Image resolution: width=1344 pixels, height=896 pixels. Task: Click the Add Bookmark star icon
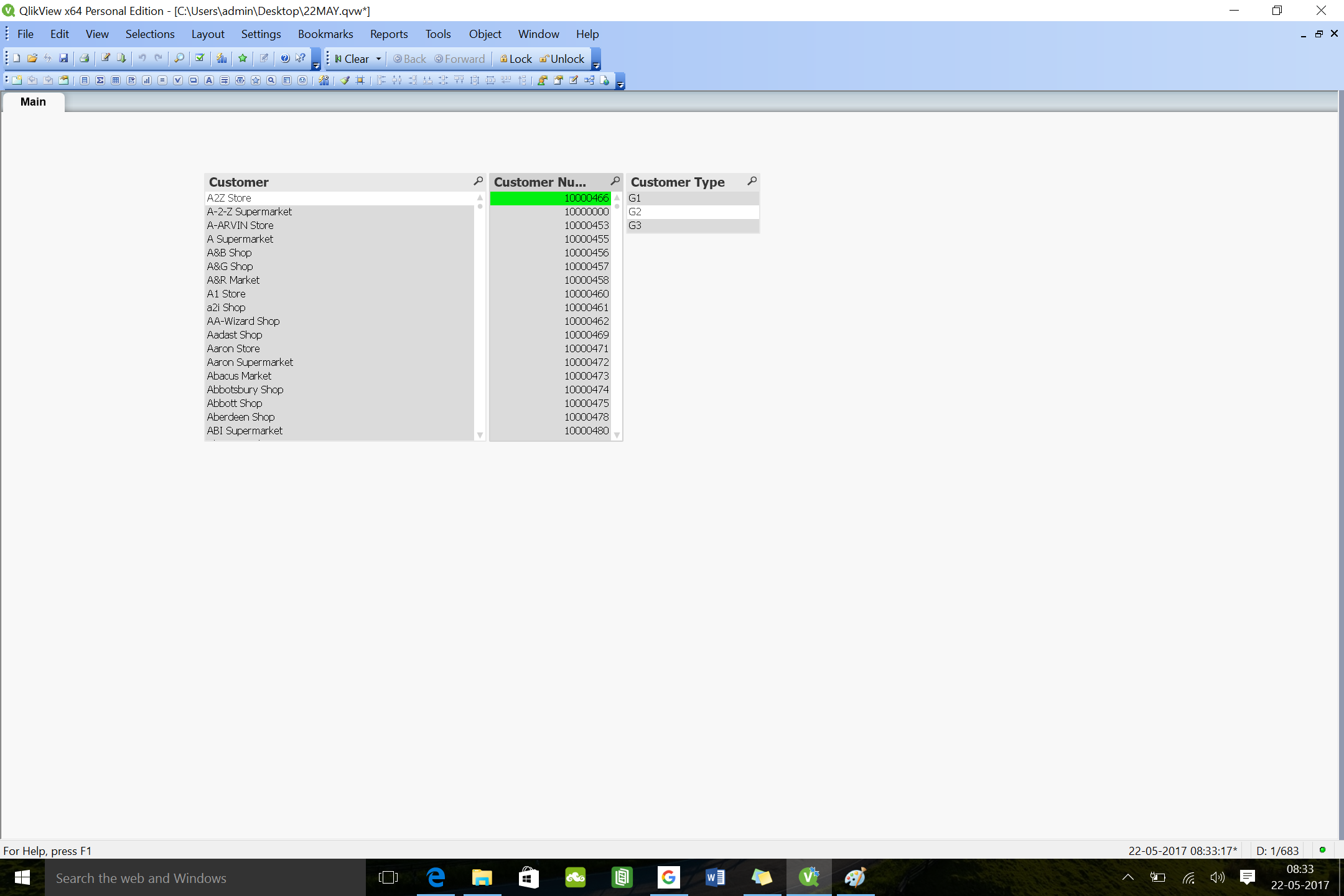(x=243, y=58)
